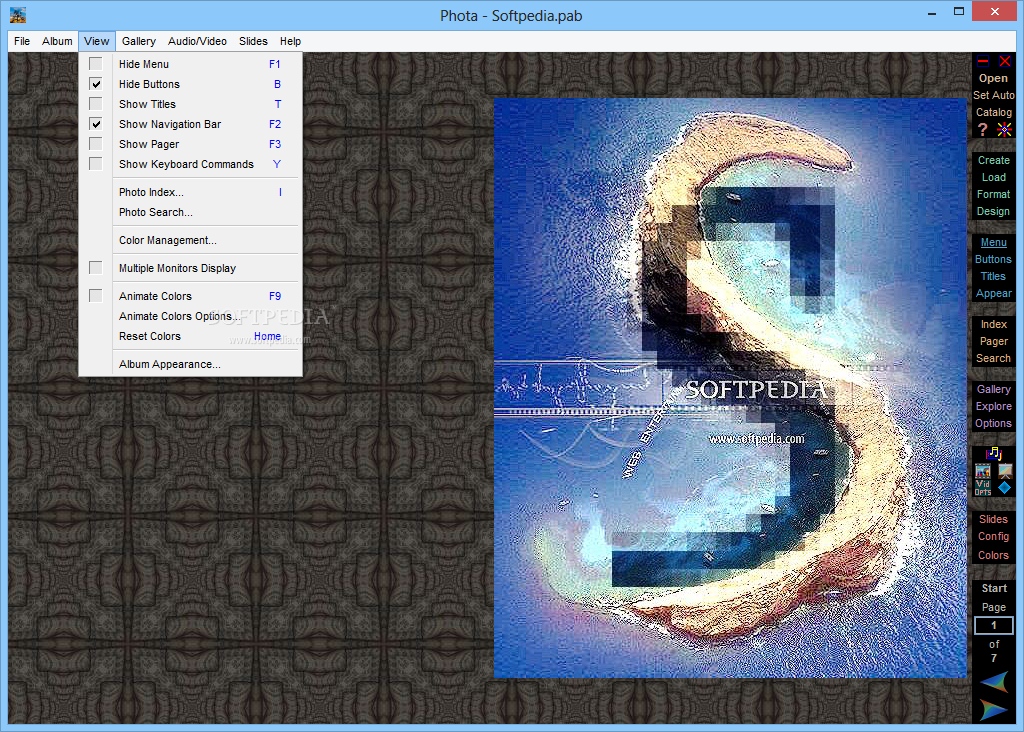Click the red minus icon in the navigation bar
This screenshot has width=1024, height=732.
pos(983,61)
